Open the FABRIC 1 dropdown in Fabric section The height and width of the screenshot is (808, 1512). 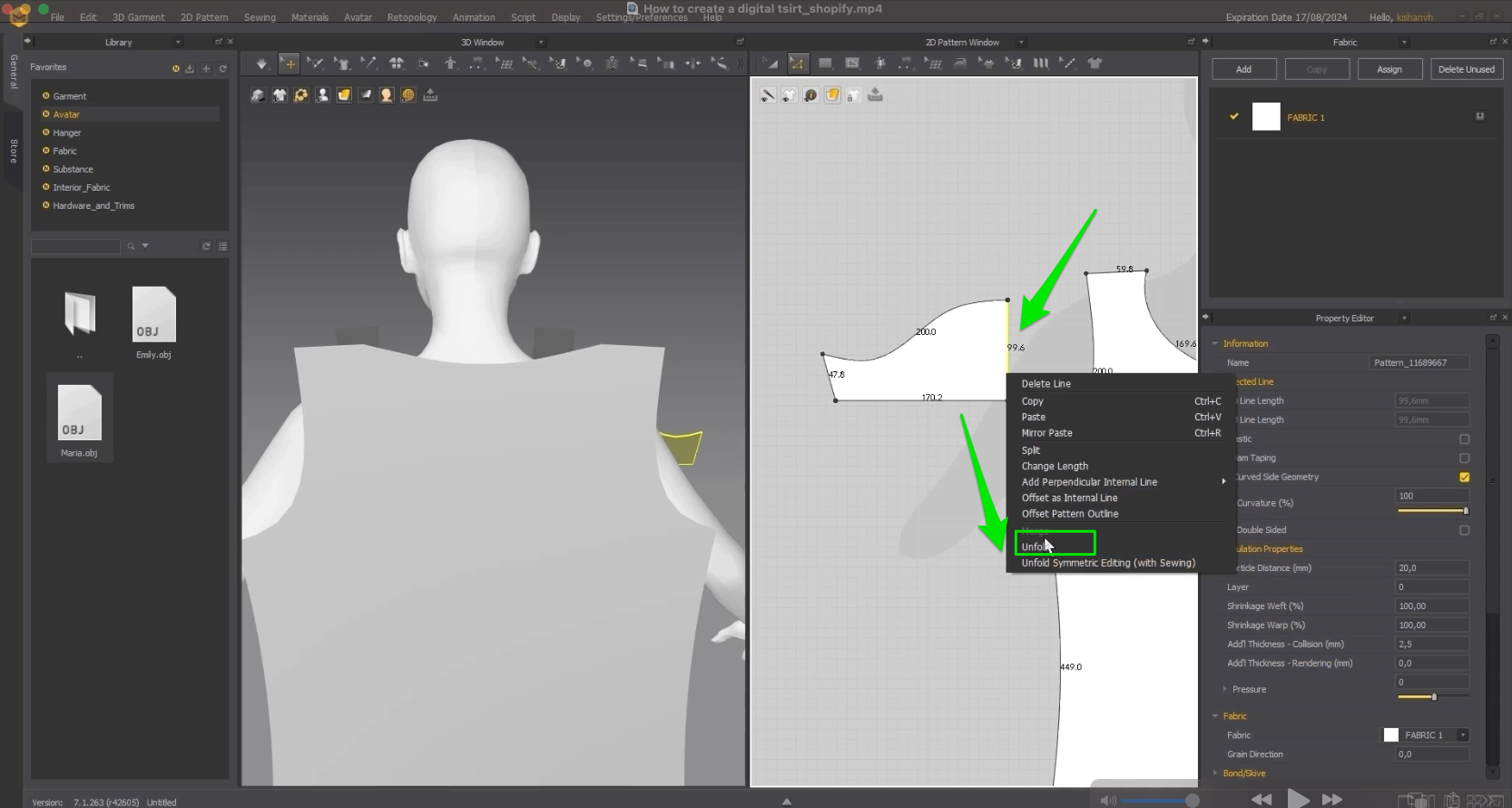point(1463,735)
